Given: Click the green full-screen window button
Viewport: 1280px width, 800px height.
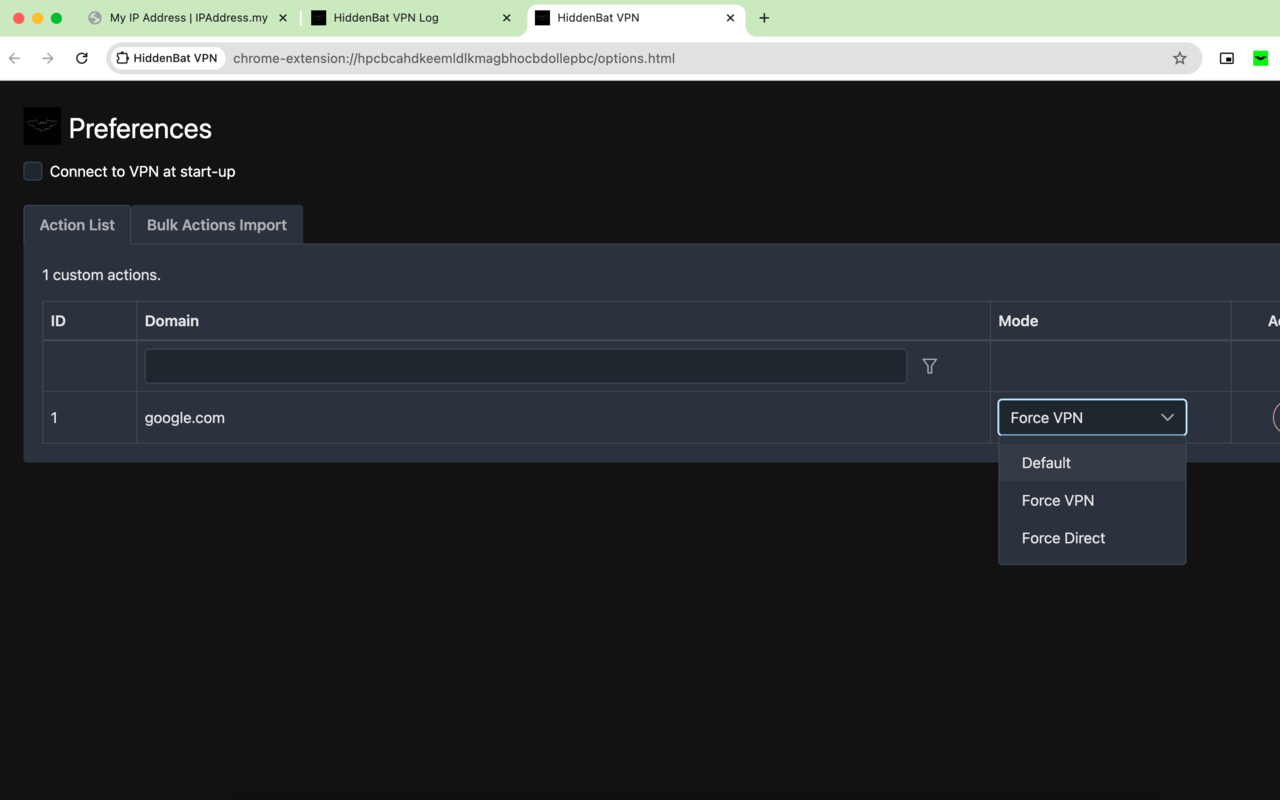Looking at the screenshot, I should pos(57,18).
